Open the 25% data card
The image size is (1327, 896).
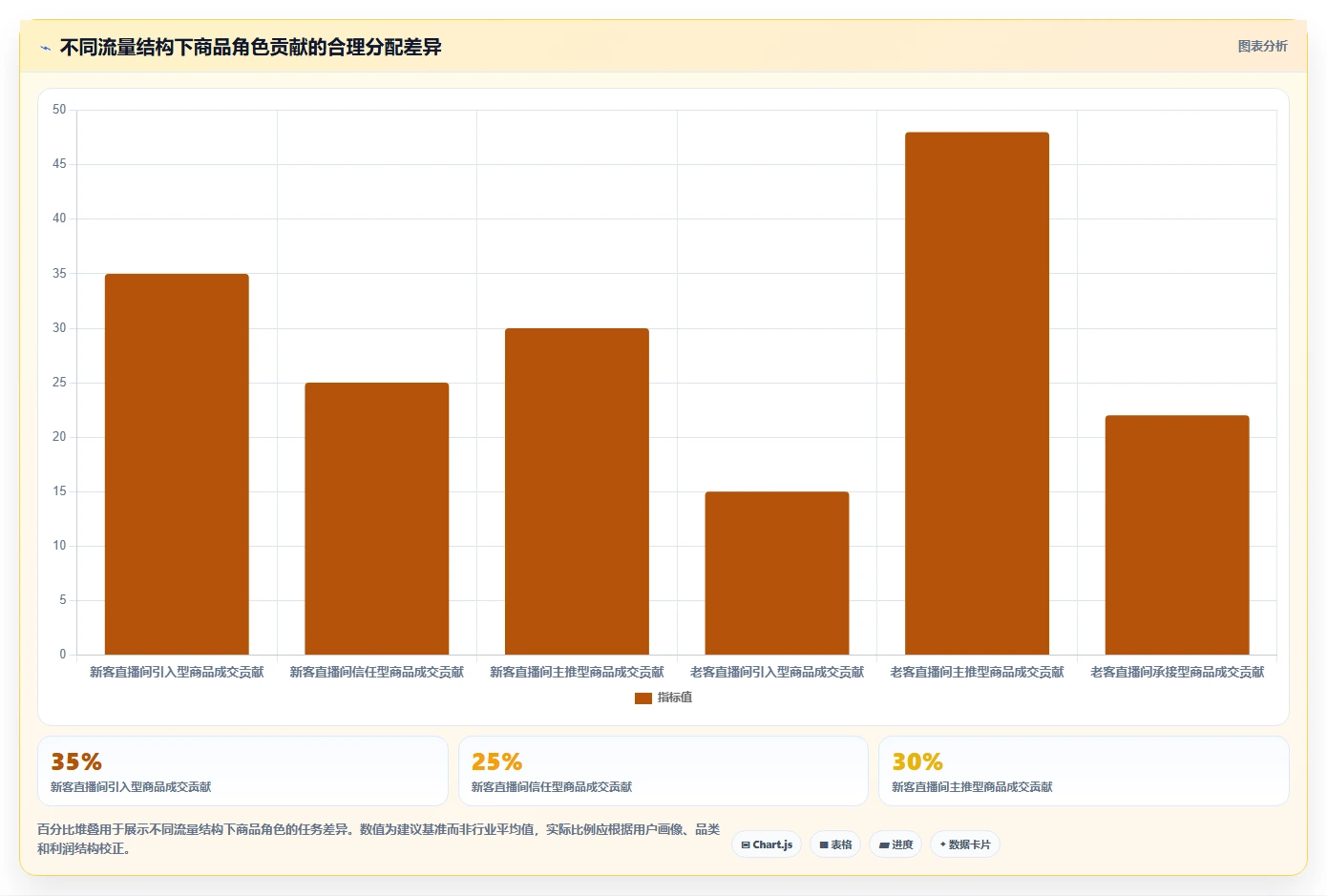point(663,771)
